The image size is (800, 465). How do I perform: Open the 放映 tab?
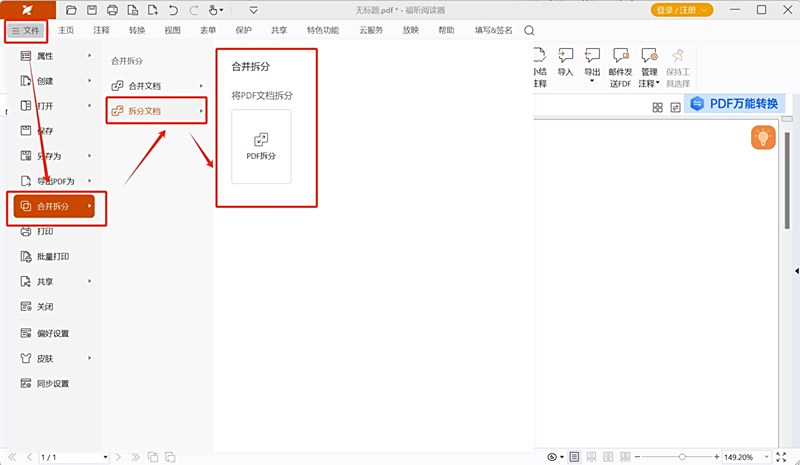click(411, 30)
